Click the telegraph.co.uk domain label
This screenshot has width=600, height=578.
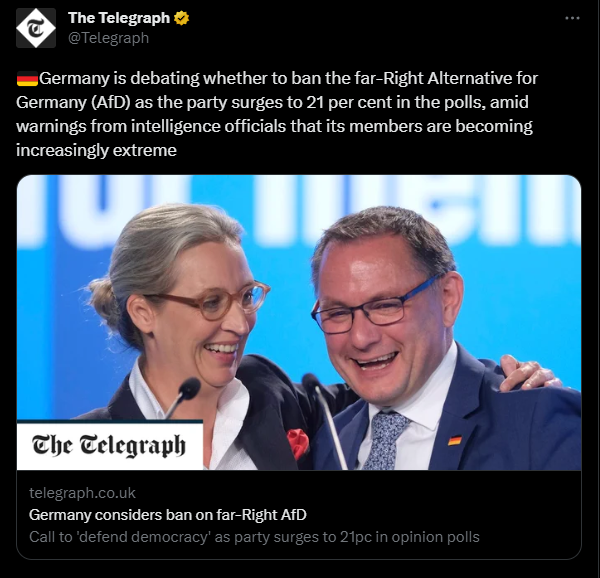pyautogui.click(x=82, y=493)
